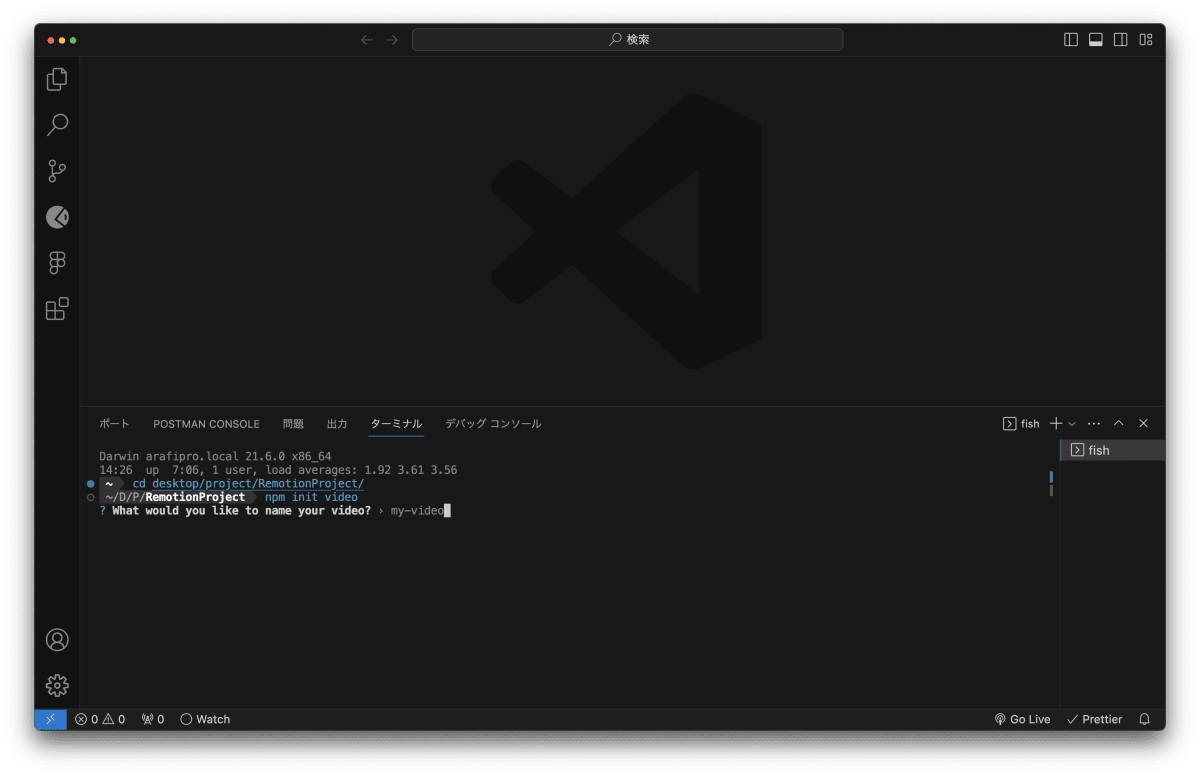This screenshot has width=1200, height=776.
Task: Toggle the secondary side bar layout icon
Action: click(x=1121, y=40)
